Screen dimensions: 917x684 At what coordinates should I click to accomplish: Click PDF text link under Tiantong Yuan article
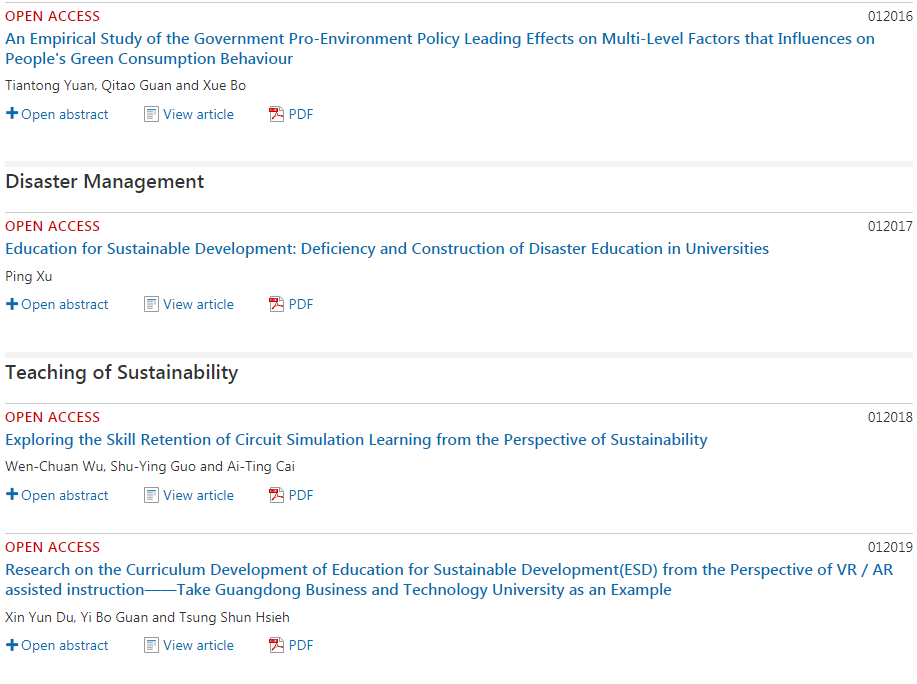[301, 114]
